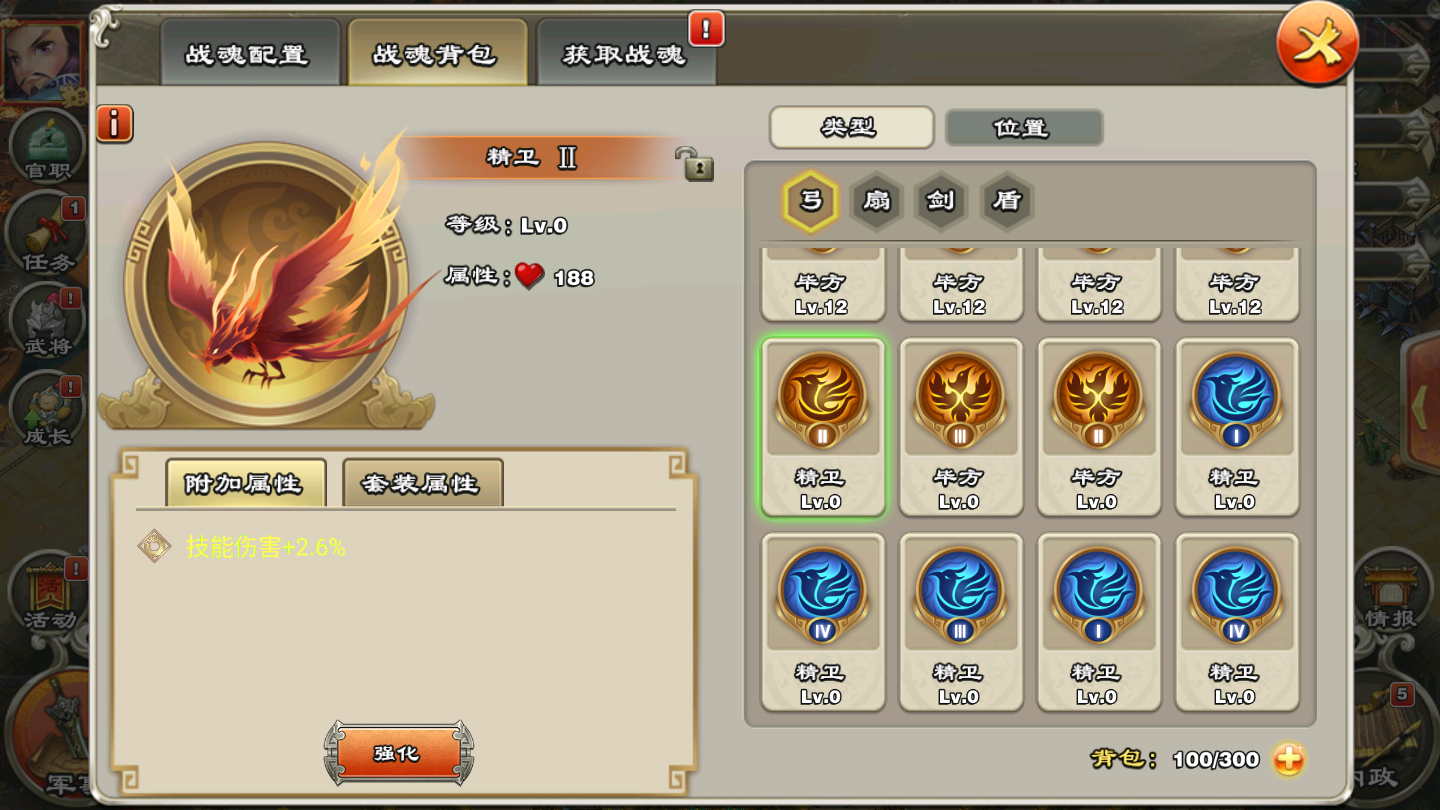1440x810 pixels.
Task: Pick the blue 精卫 III soul
Action: (x=960, y=622)
